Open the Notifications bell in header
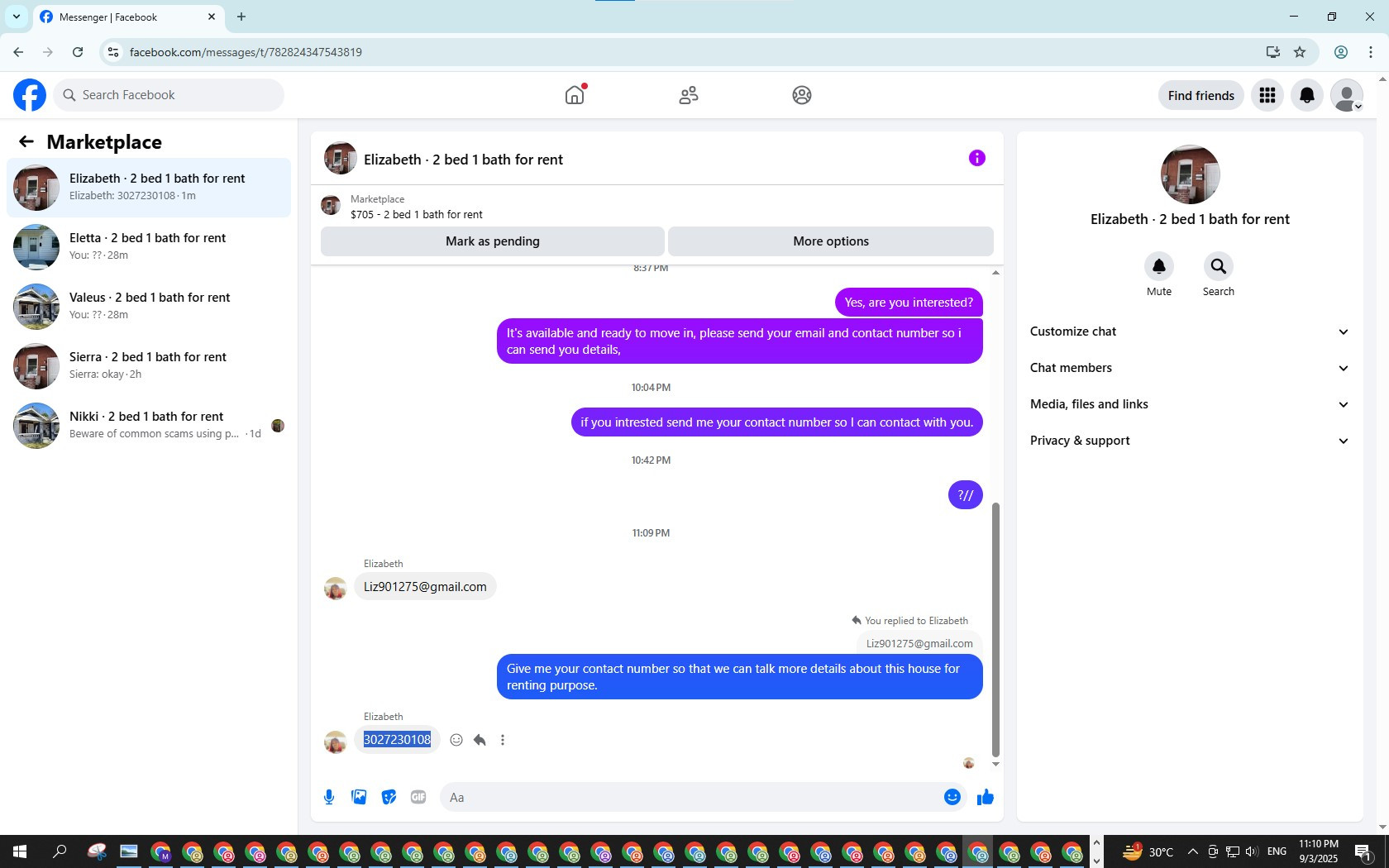Screen dimensions: 1389x868 [1307, 95]
